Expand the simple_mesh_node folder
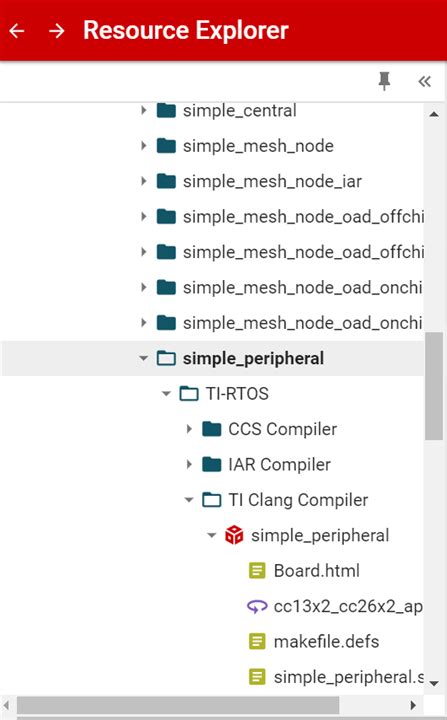 [x=143, y=146]
